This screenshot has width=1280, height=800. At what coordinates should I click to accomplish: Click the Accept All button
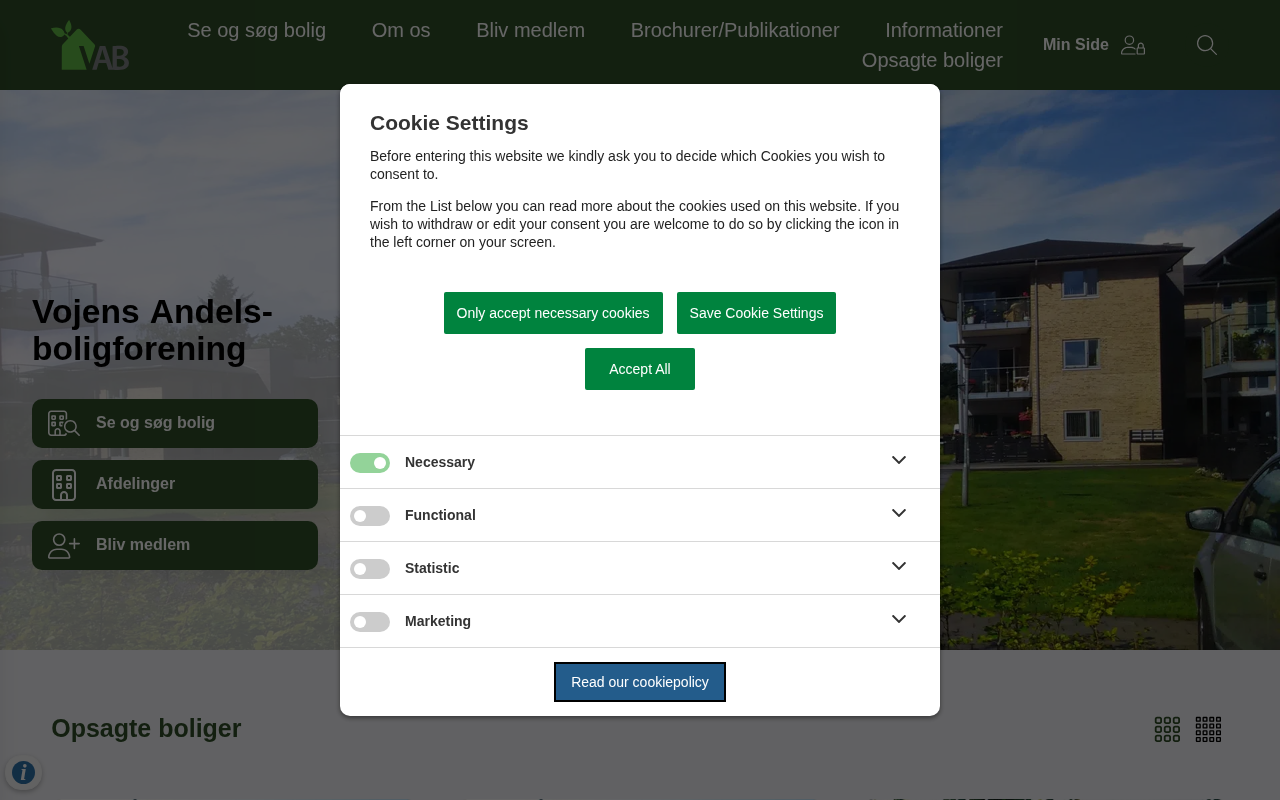[640, 369]
